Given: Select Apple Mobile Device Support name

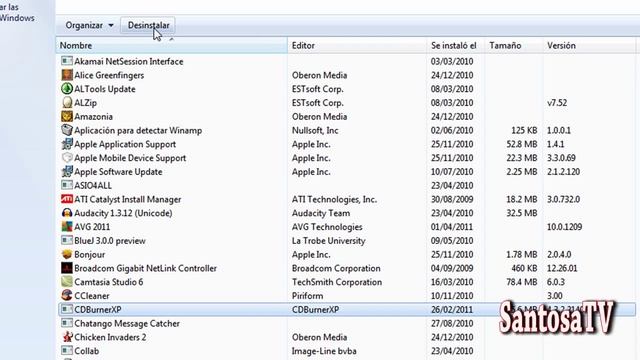Looking at the screenshot, I should coord(130,158).
